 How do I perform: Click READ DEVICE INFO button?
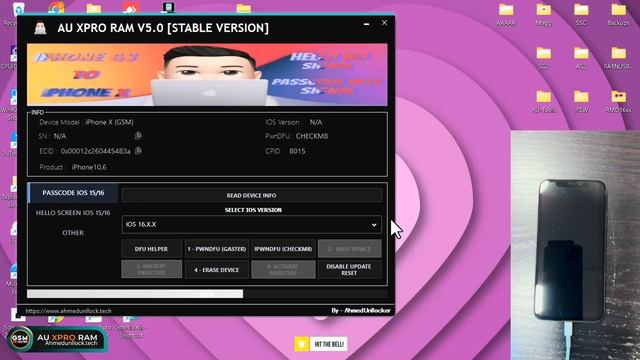tap(251, 196)
